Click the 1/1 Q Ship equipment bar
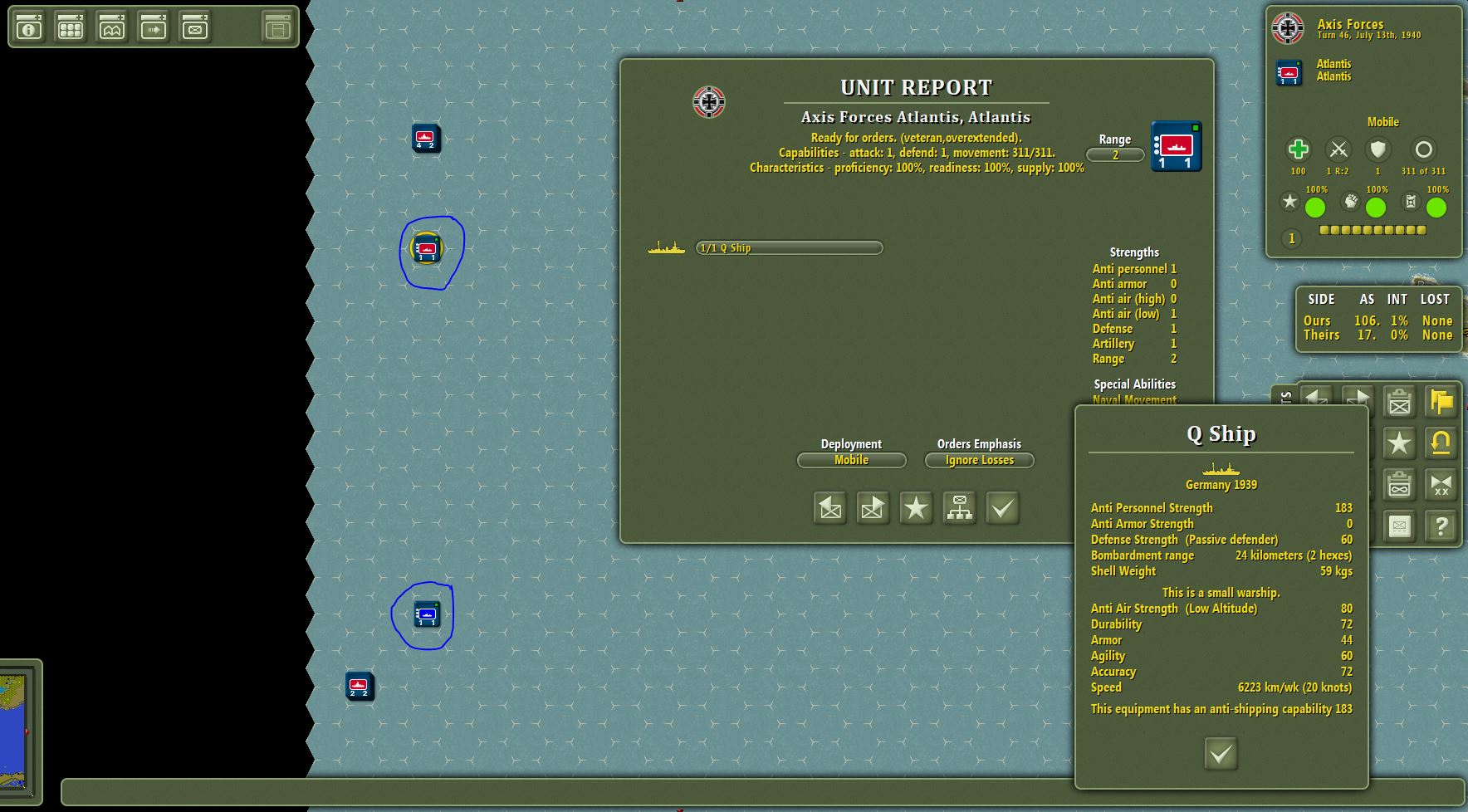This screenshot has width=1468, height=812. coord(789,247)
